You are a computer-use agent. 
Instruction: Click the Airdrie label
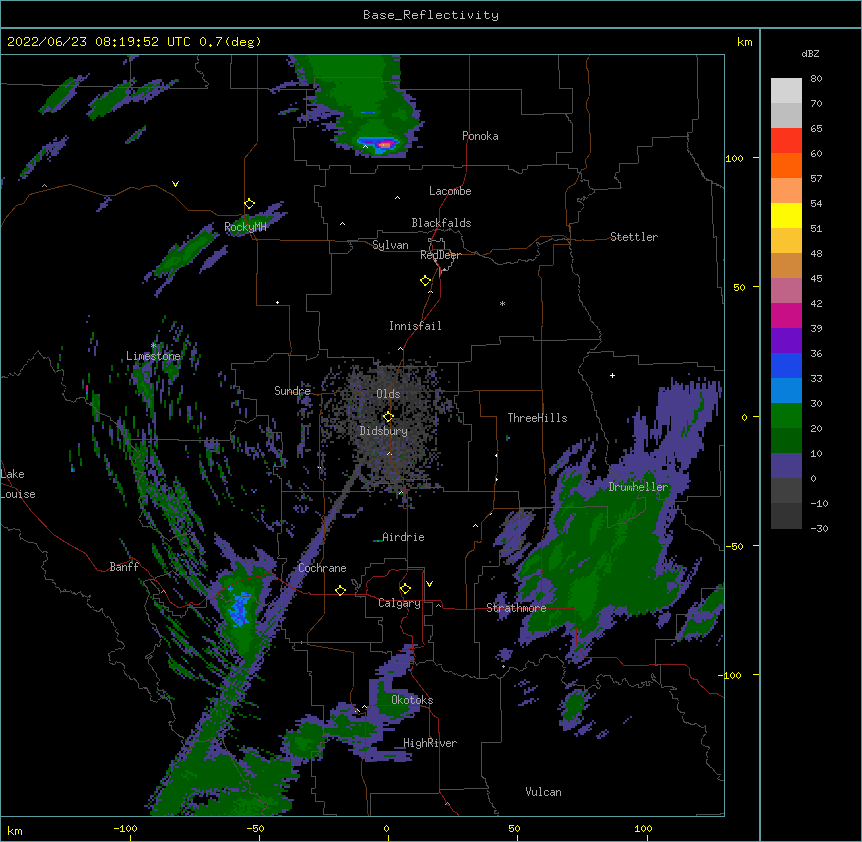[x=403, y=537]
